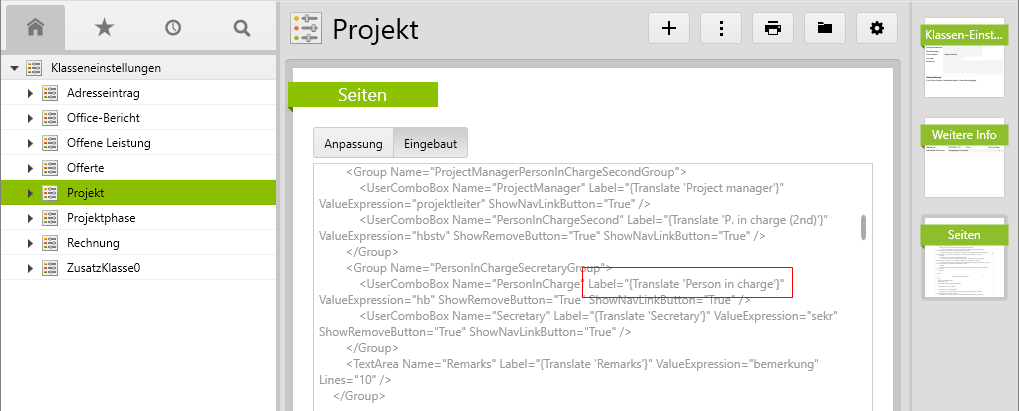1019x411 pixels.
Task: Open settings with the gear icon
Action: tap(877, 28)
